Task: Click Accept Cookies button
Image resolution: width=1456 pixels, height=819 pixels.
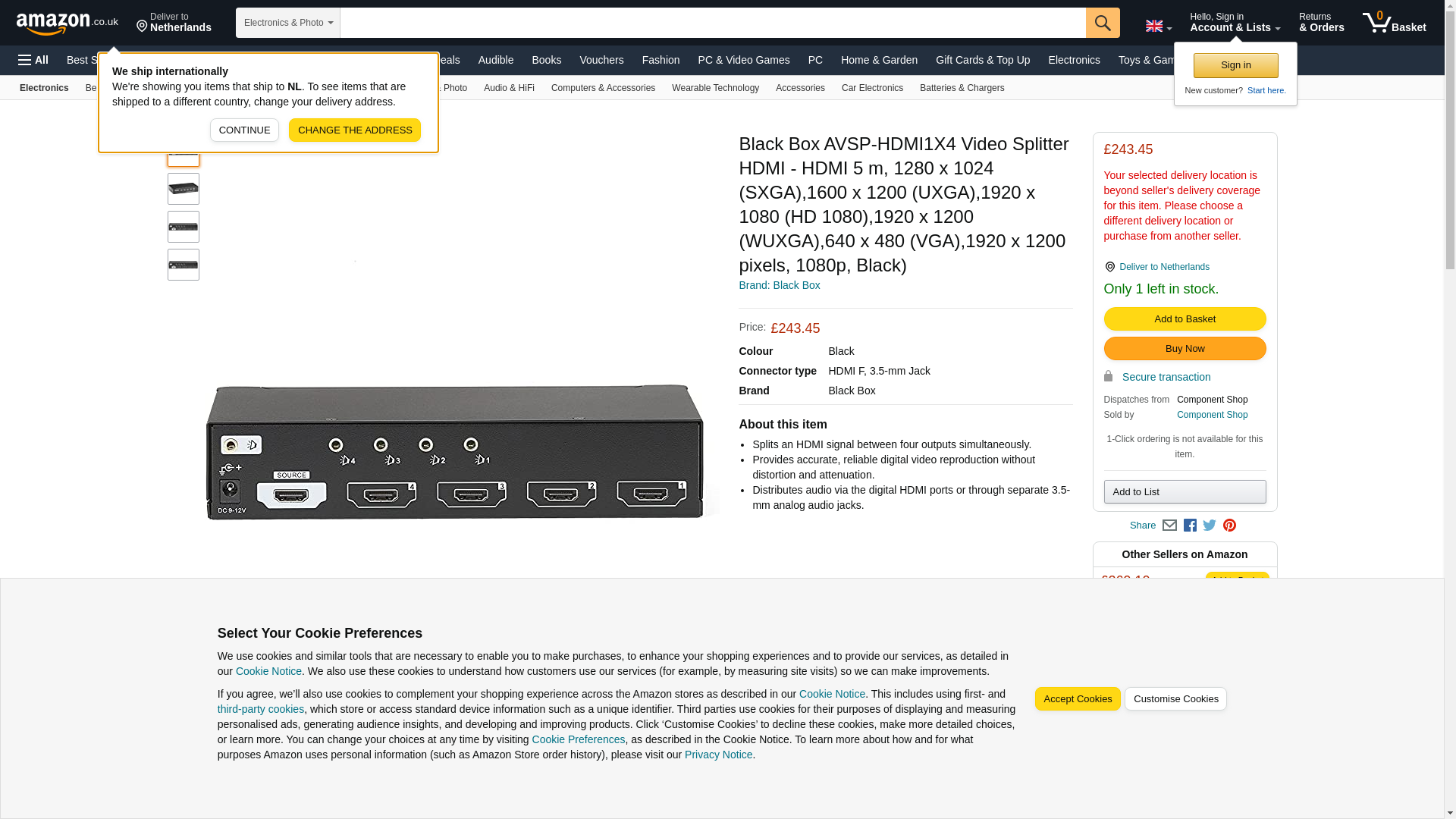Action: [1077, 699]
